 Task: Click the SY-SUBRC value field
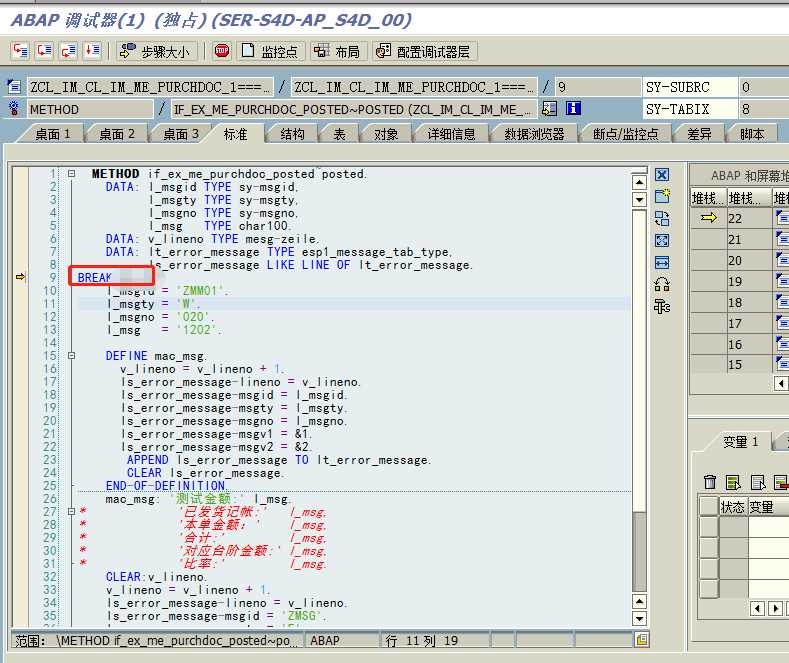pyautogui.click(x=763, y=87)
